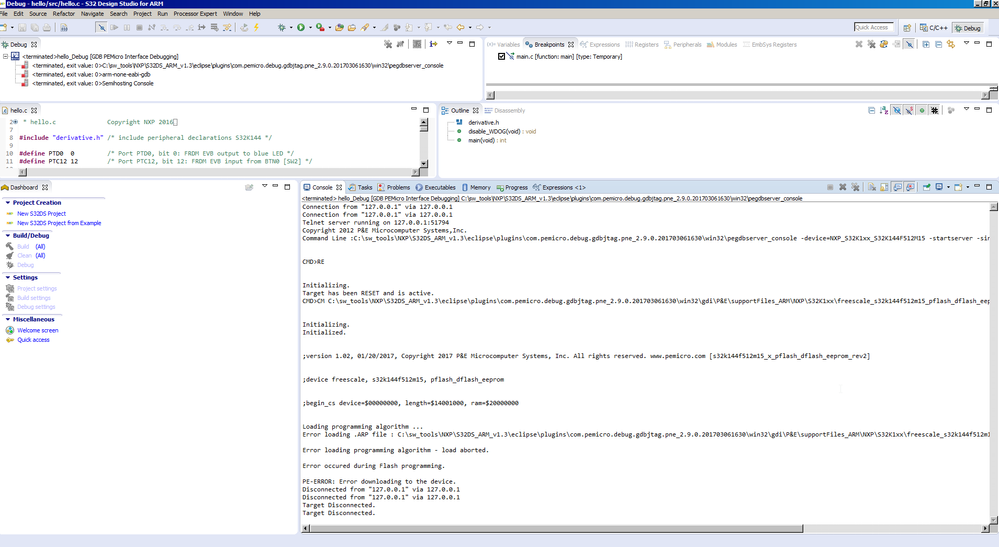Click New S32DS Project from Example link
The width and height of the screenshot is (999, 547).
click(x=59, y=223)
